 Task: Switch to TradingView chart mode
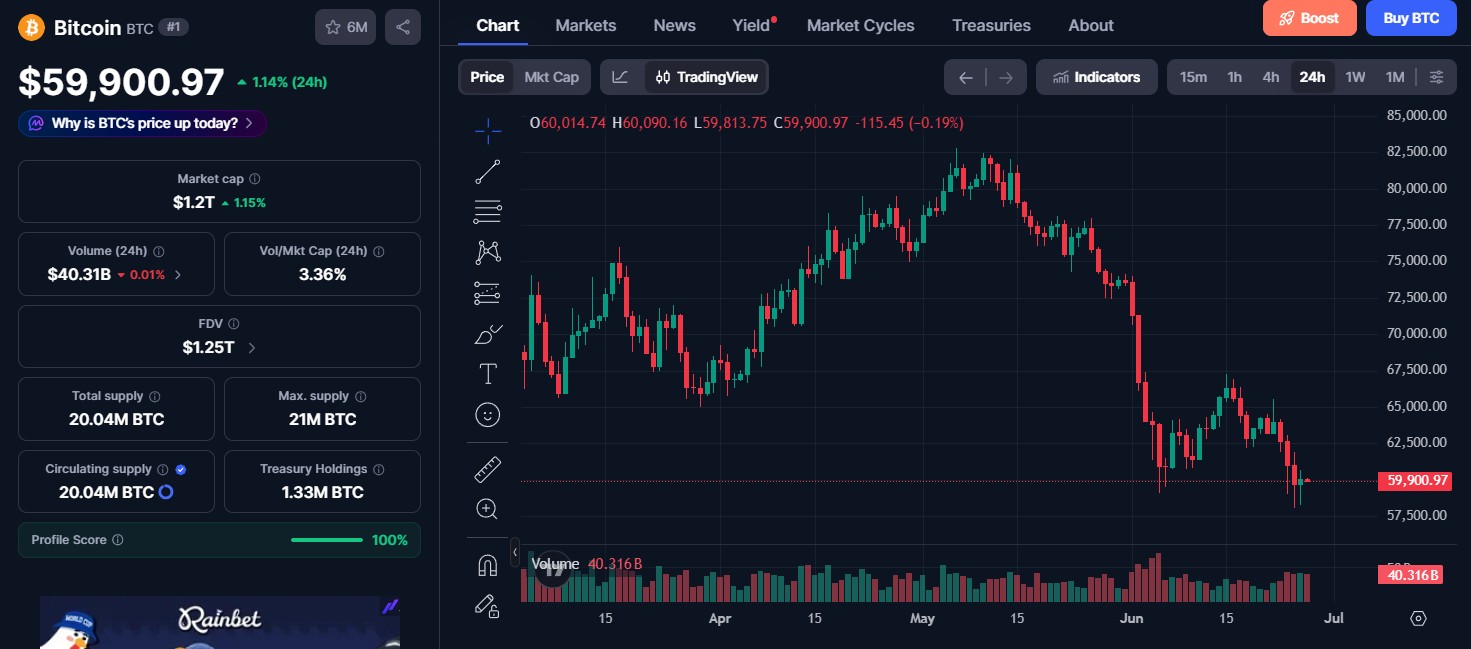[x=706, y=77]
